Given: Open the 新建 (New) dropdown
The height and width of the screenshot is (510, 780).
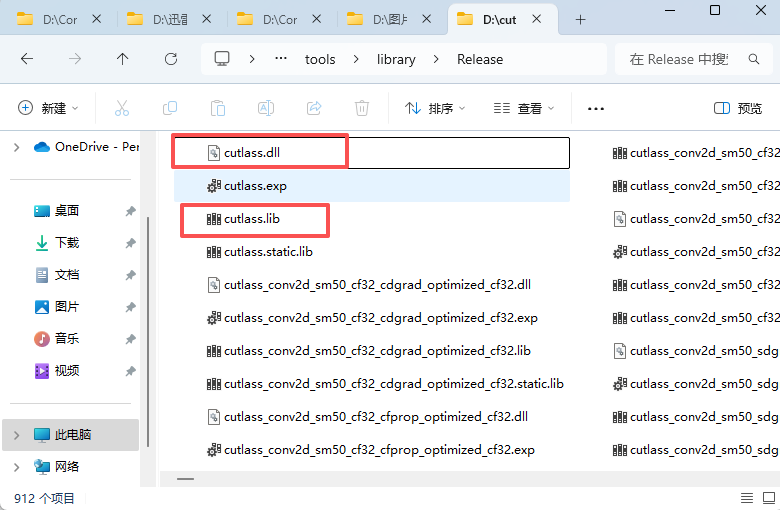Looking at the screenshot, I should (48, 108).
